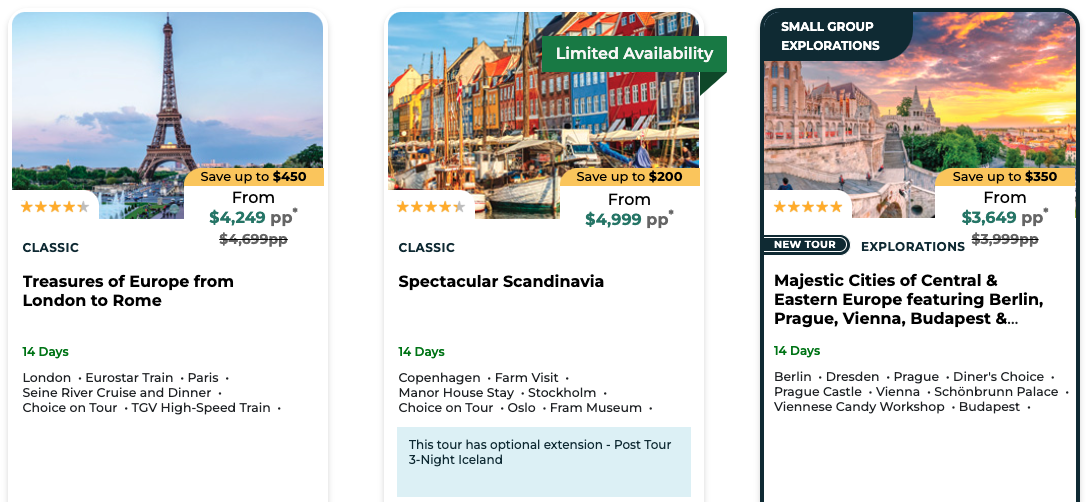Open Treasures of Europe from London to Rome
This screenshot has height=502, width=1086.
128,291
